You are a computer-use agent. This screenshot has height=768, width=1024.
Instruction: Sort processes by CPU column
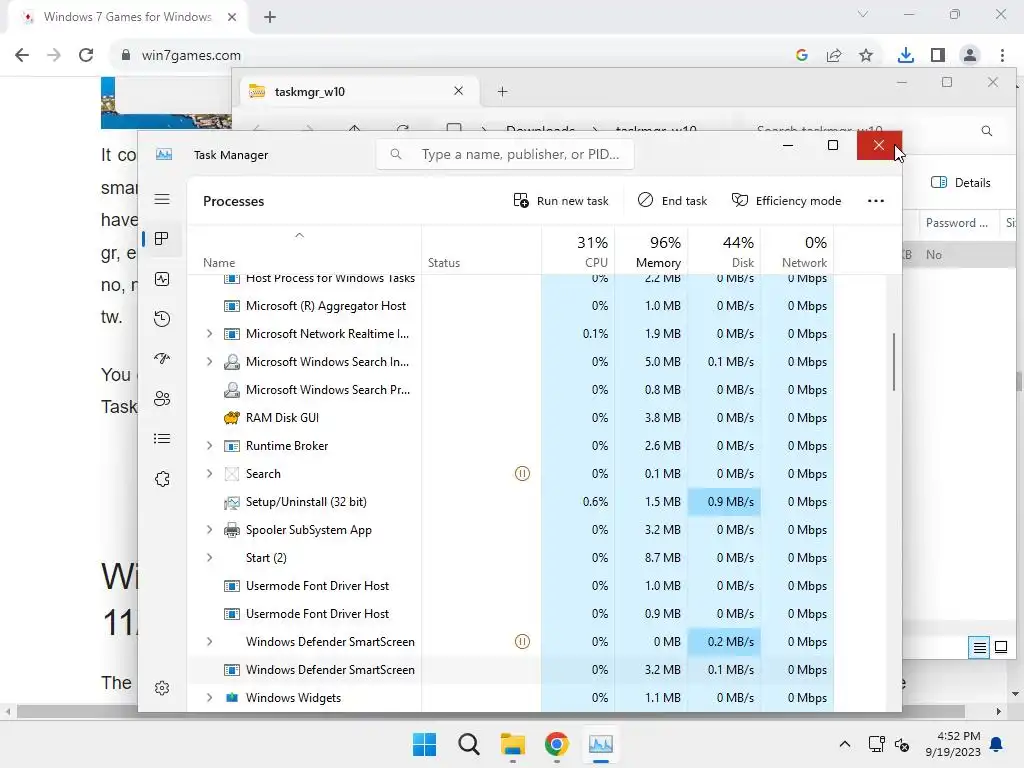pos(578,251)
